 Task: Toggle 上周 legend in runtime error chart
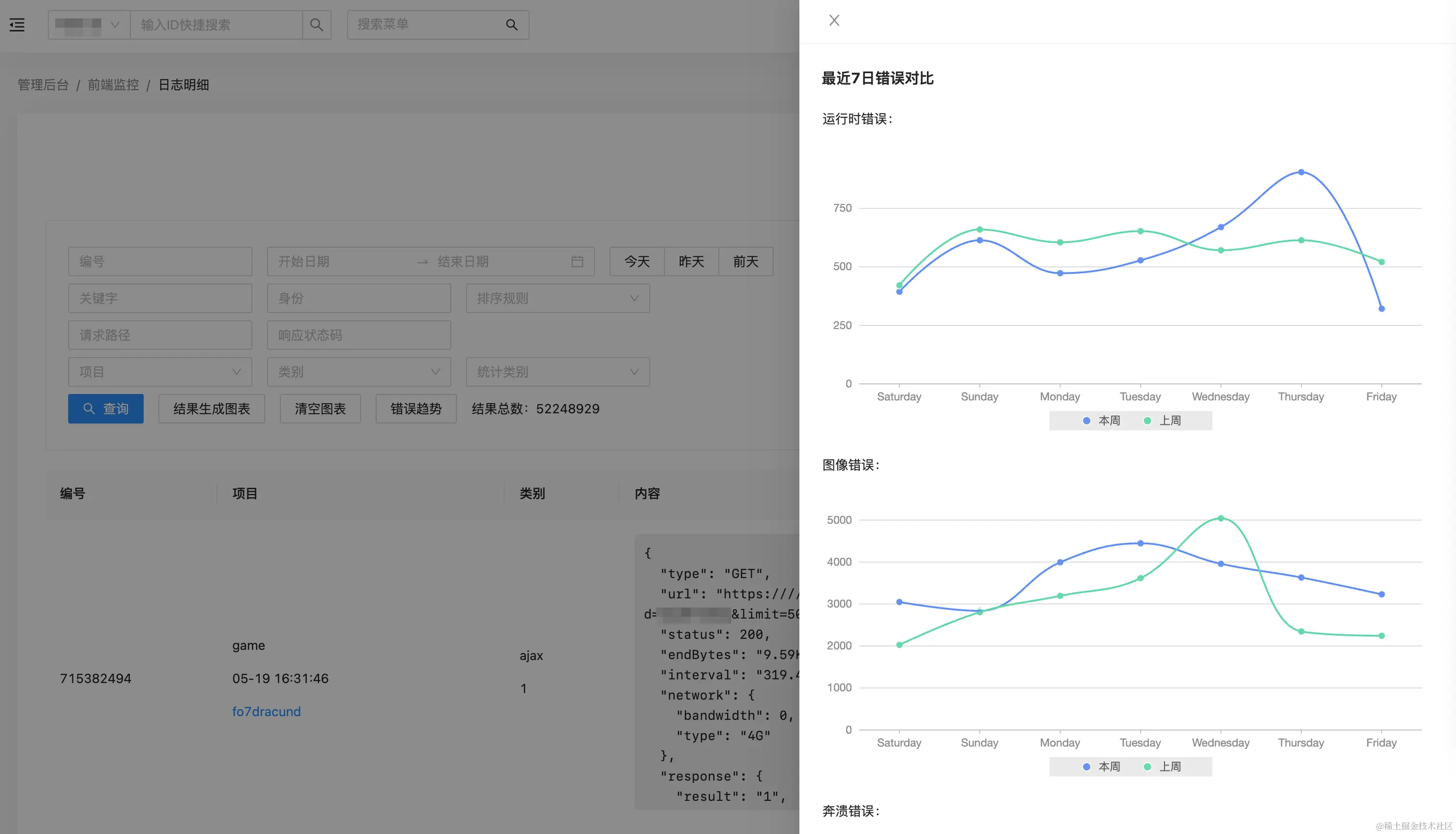pyautogui.click(x=1163, y=421)
